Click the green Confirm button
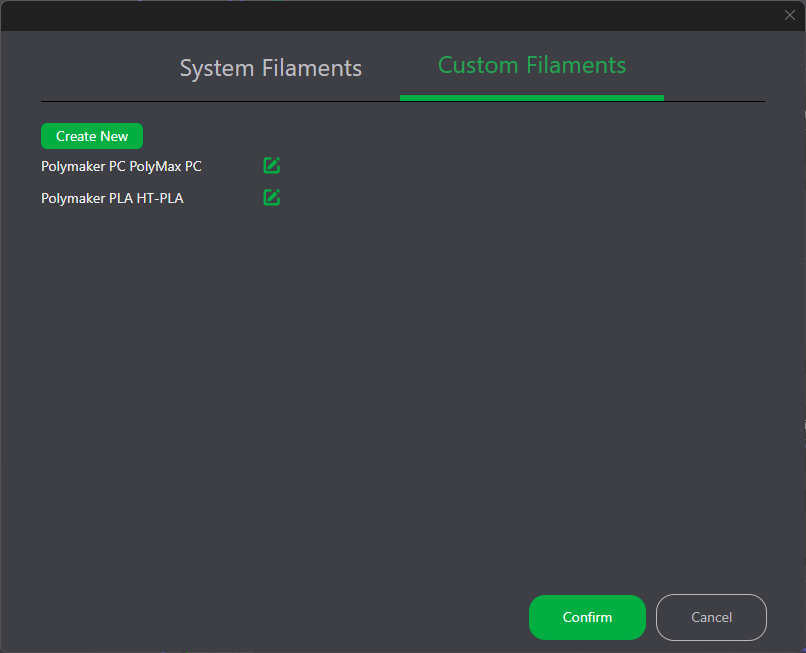Viewport: 806px width, 653px height. pyautogui.click(x=587, y=617)
